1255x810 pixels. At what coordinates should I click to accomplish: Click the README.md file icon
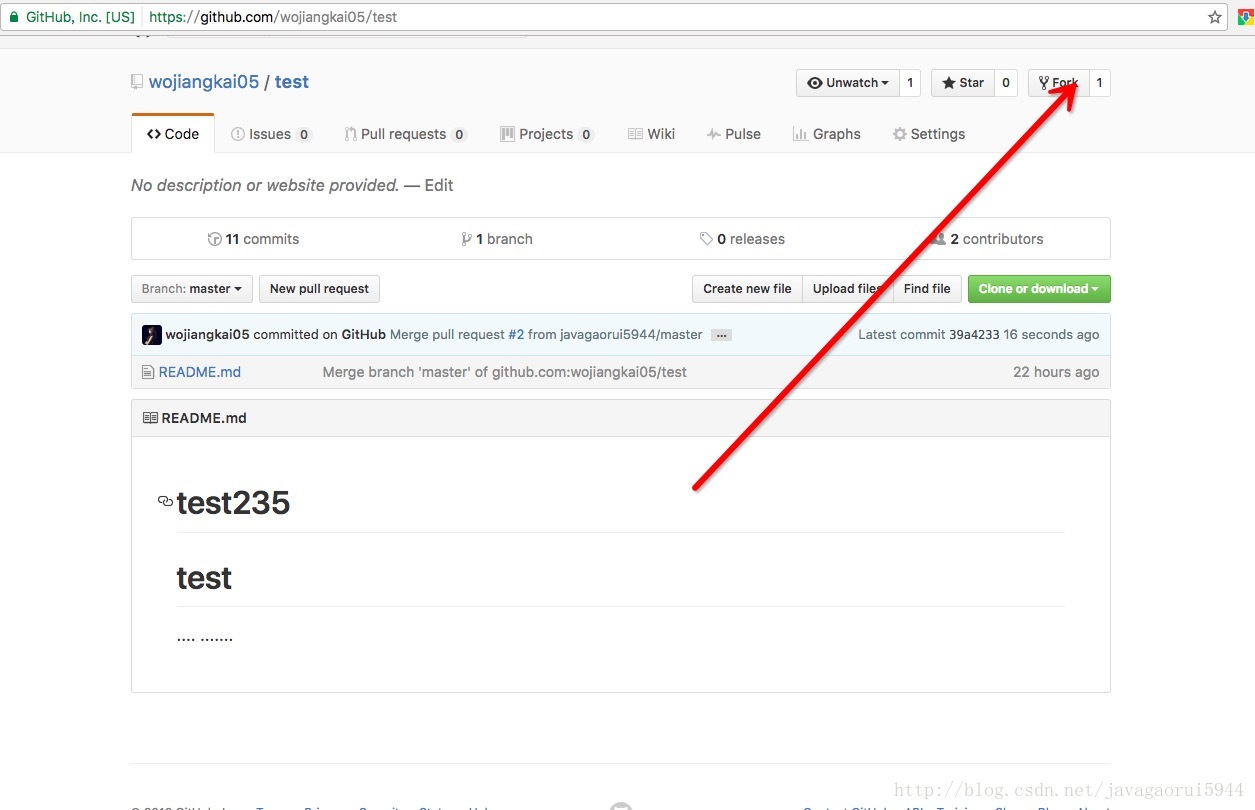(148, 372)
